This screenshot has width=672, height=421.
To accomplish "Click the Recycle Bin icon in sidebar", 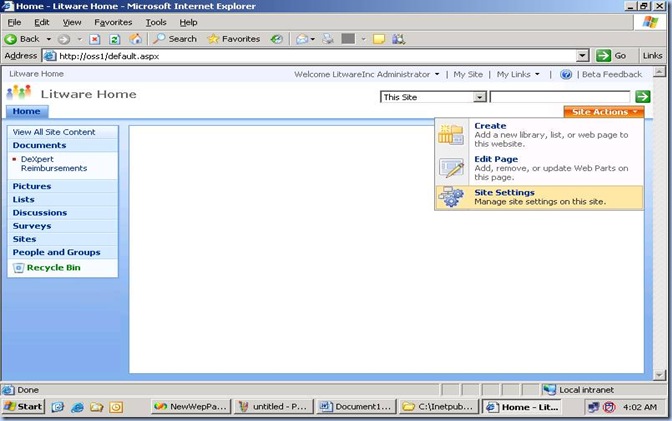I will tap(18, 268).
